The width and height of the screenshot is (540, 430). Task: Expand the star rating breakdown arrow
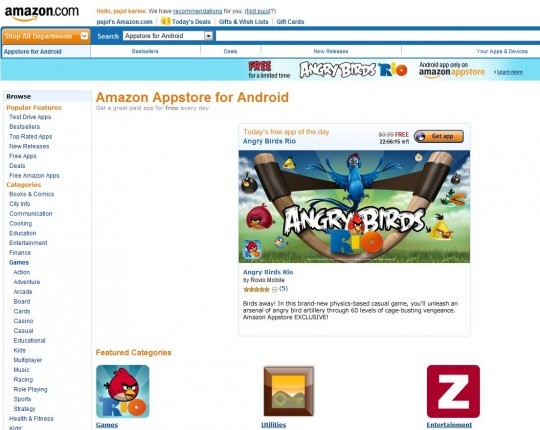point(274,290)
